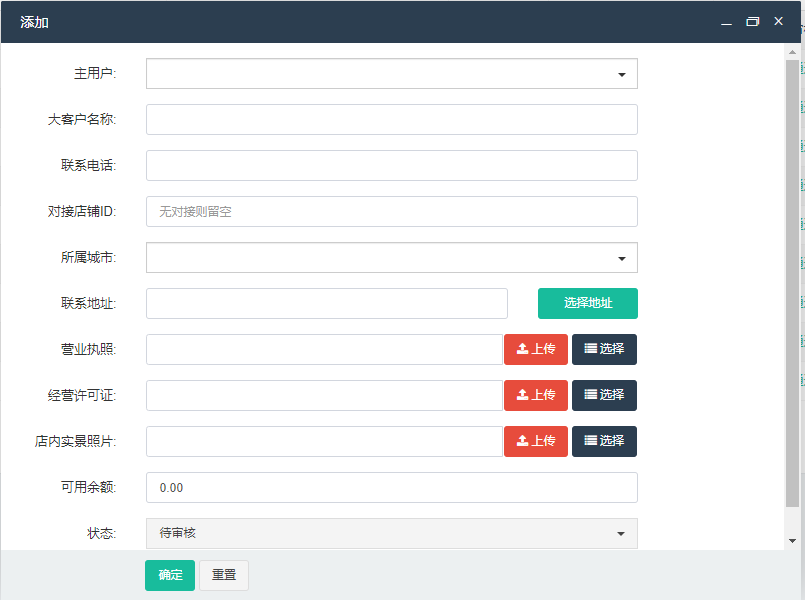Image resolution: width=805 pixels, height=600 pixels.
Task: Click the 选择地址 button
Action: click(x=588, y=303)
